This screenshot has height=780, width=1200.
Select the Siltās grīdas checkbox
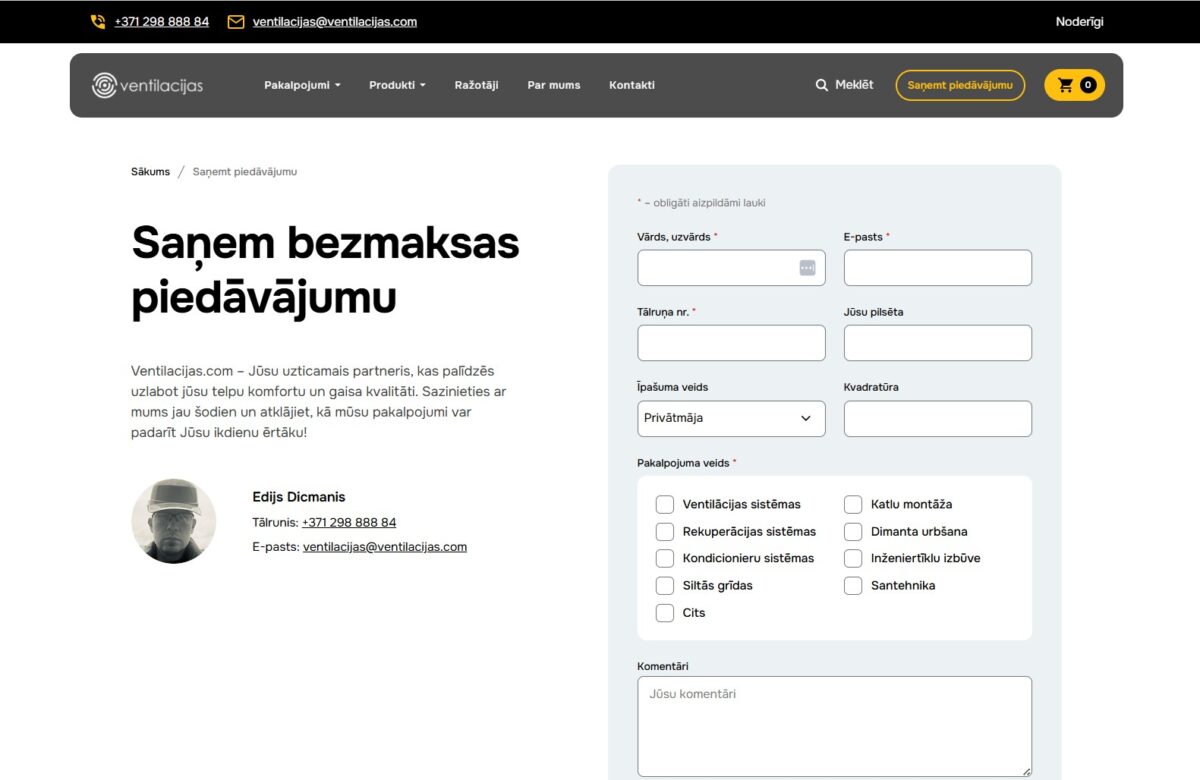coord(664,585)
